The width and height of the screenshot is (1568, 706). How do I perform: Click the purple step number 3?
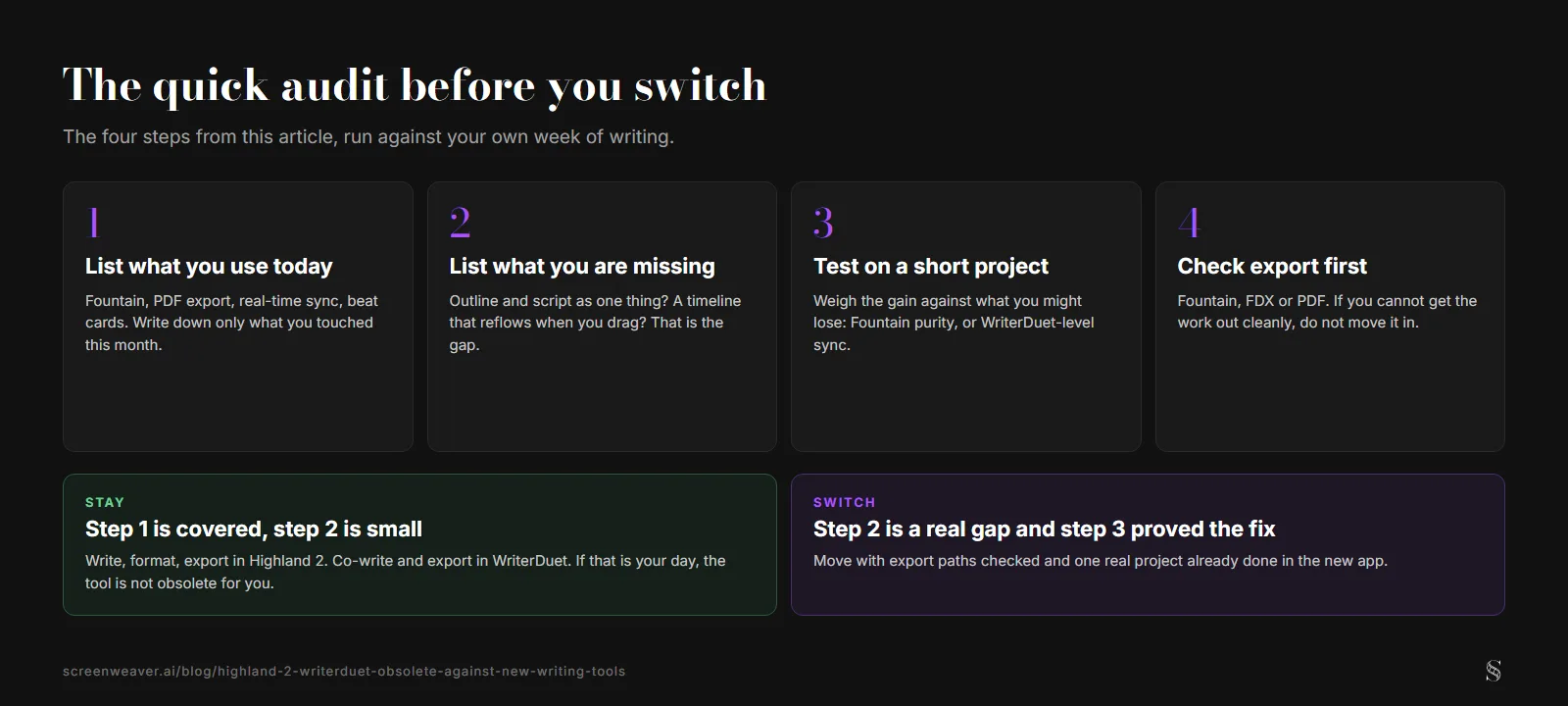(x=823, y=223)
